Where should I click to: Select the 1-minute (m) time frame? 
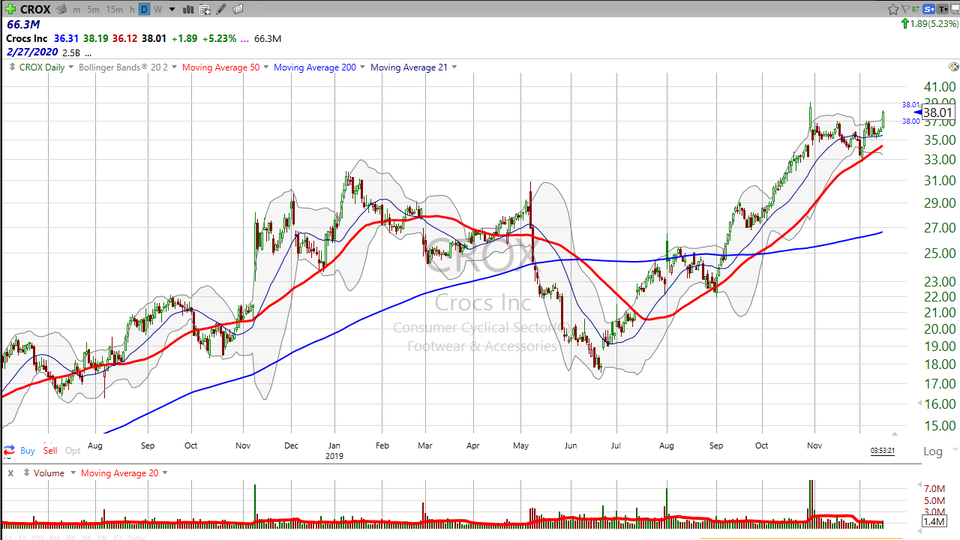(x=77, y=10)
